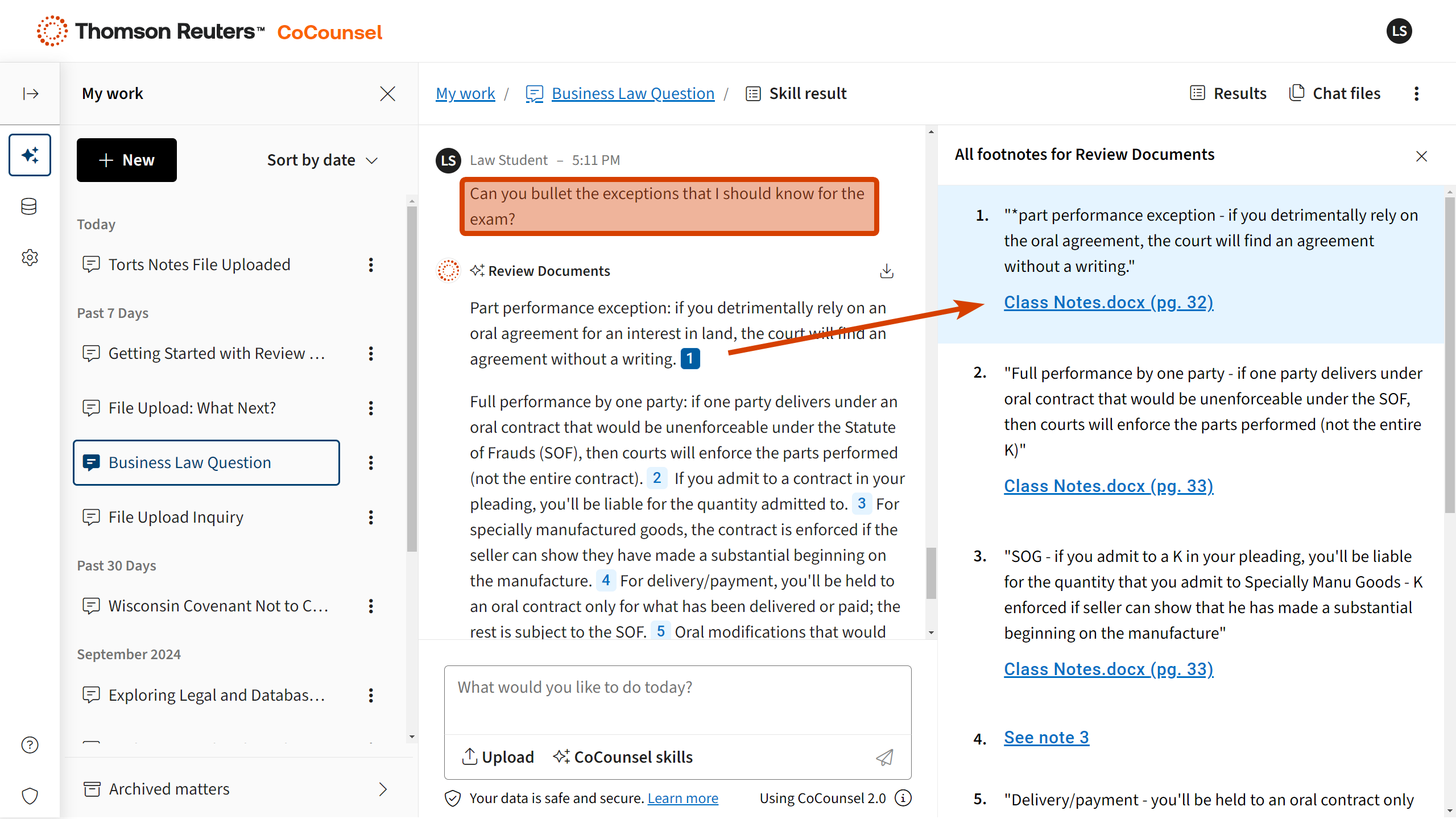Open CoCounsel version info icon
Screen dimensions: 1456x819
pos(903,798)
